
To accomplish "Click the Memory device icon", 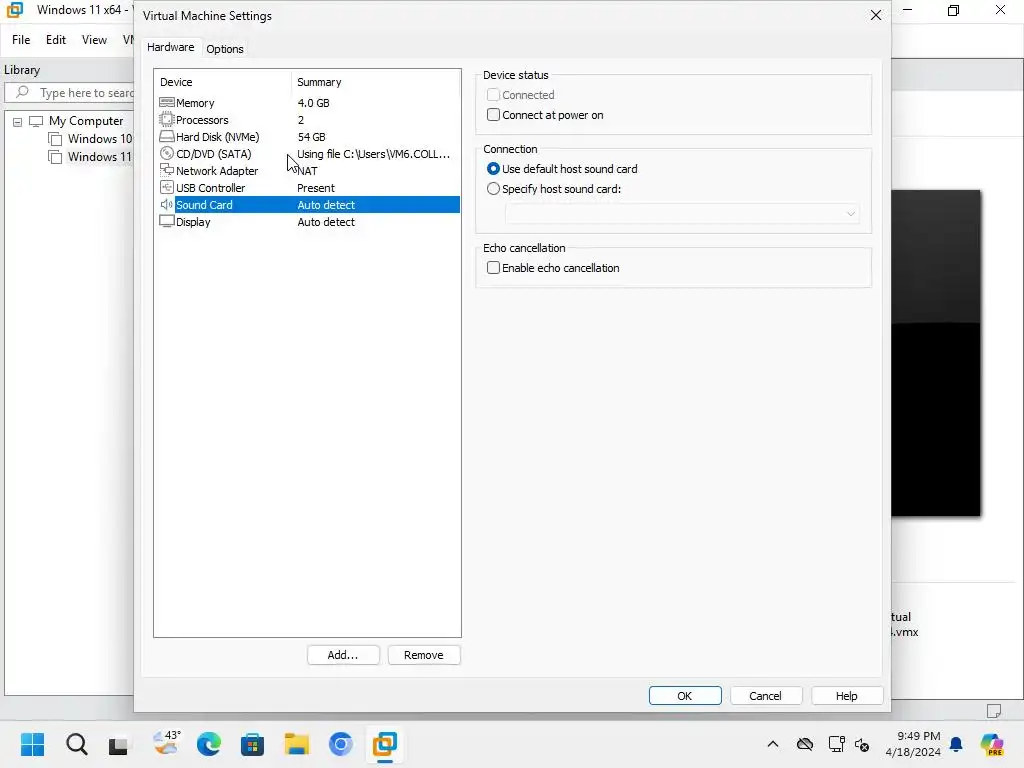I will pos(167,103).
